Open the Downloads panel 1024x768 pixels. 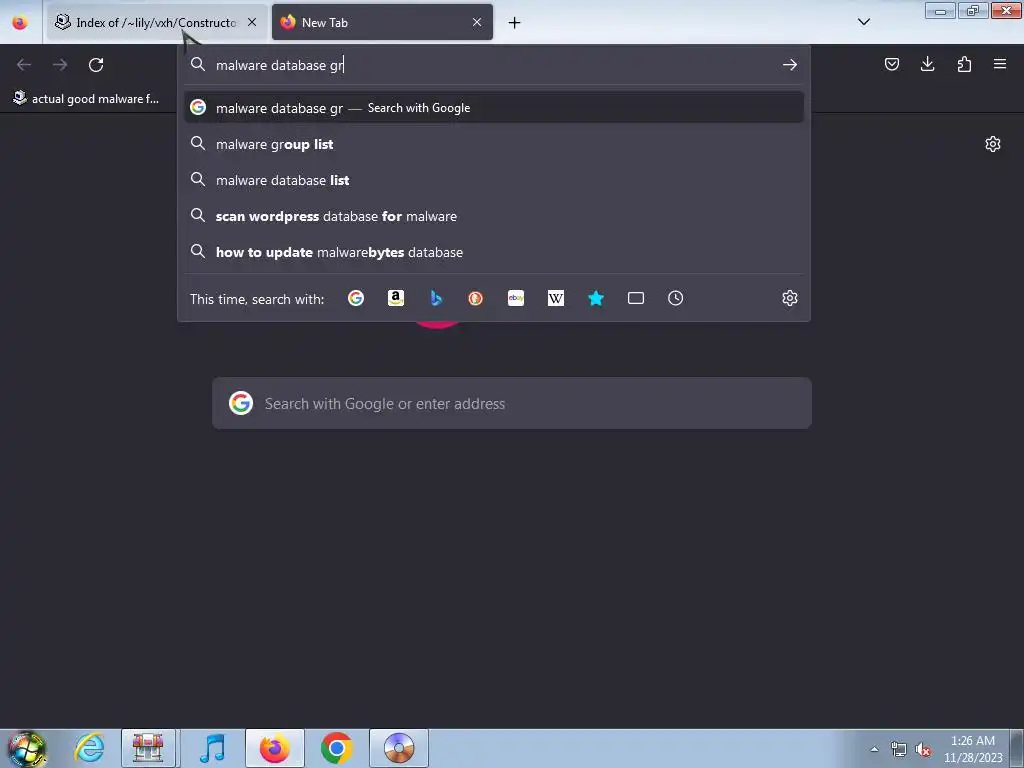pyautogui.click(x=927, y=64)
